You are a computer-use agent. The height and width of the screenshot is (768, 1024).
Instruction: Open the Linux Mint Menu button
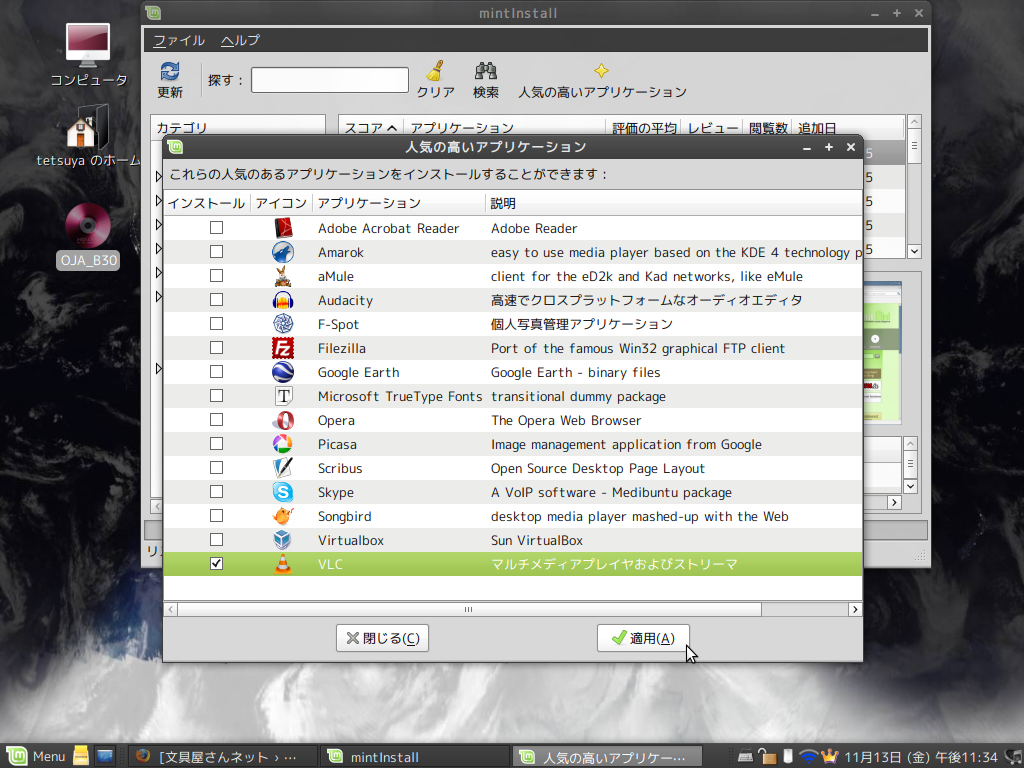36,756
